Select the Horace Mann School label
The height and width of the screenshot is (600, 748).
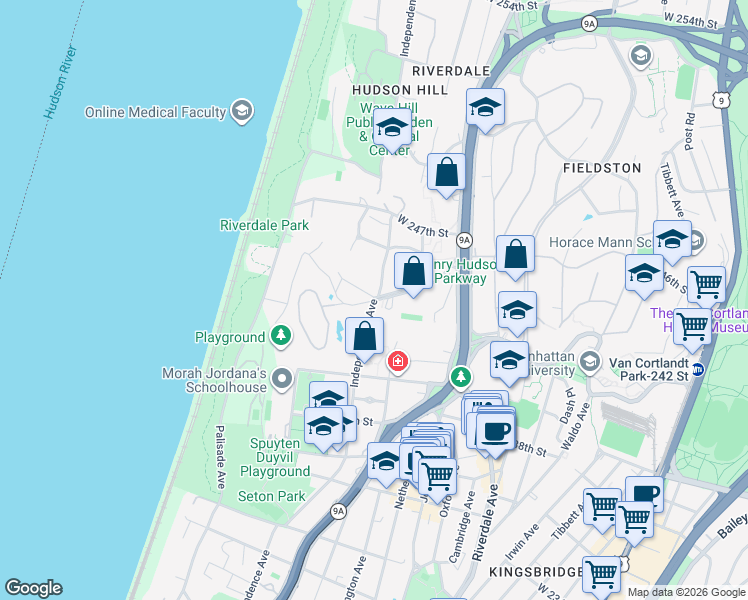click(x=600, y=242)
